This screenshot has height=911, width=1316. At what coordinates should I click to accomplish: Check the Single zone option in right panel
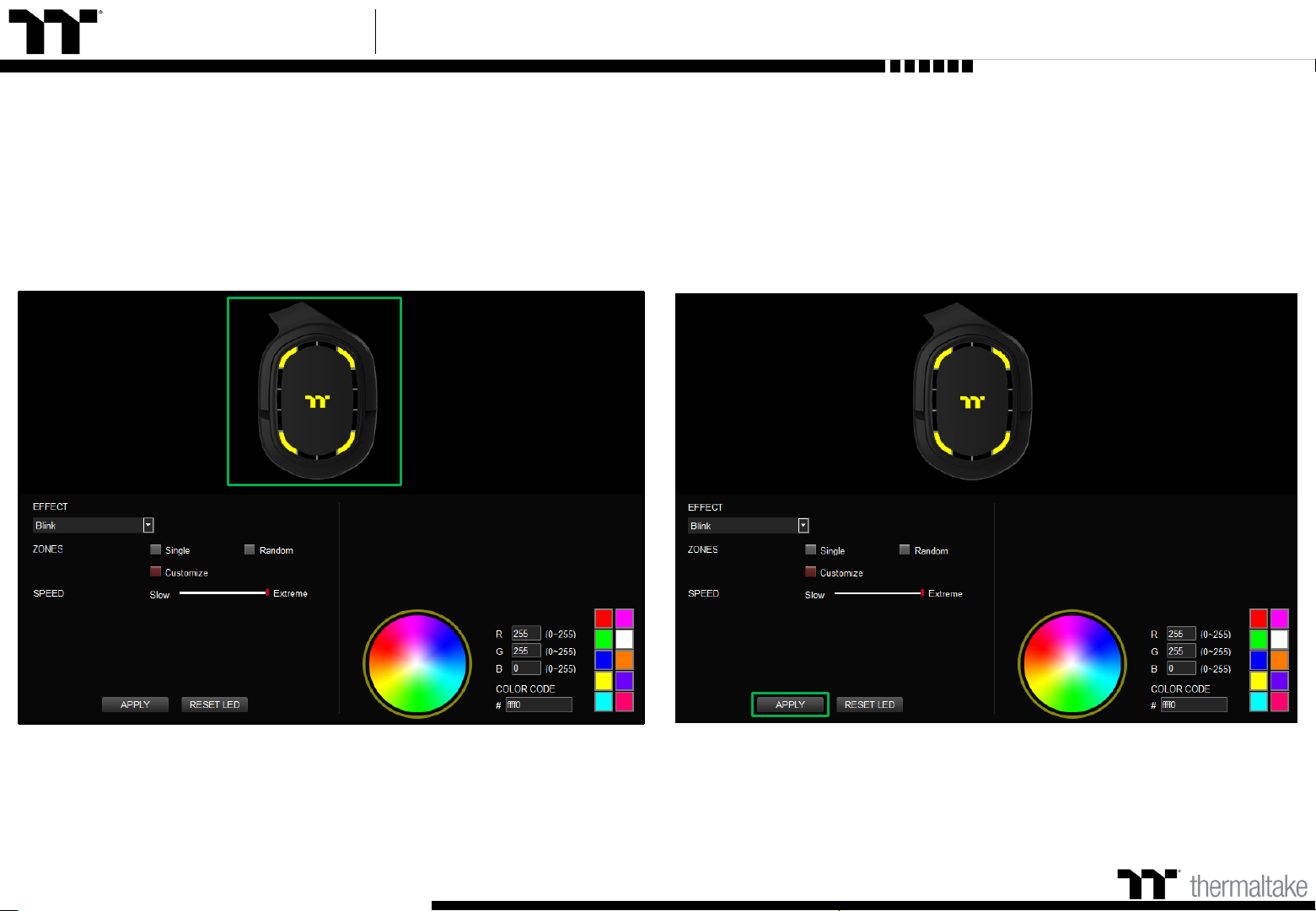click(811, 549)
